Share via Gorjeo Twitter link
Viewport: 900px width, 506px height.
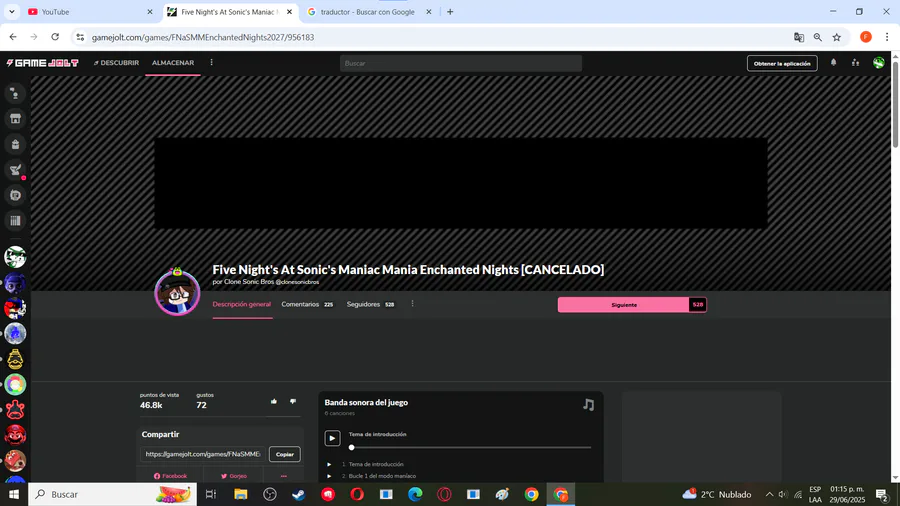click(234, 476)
